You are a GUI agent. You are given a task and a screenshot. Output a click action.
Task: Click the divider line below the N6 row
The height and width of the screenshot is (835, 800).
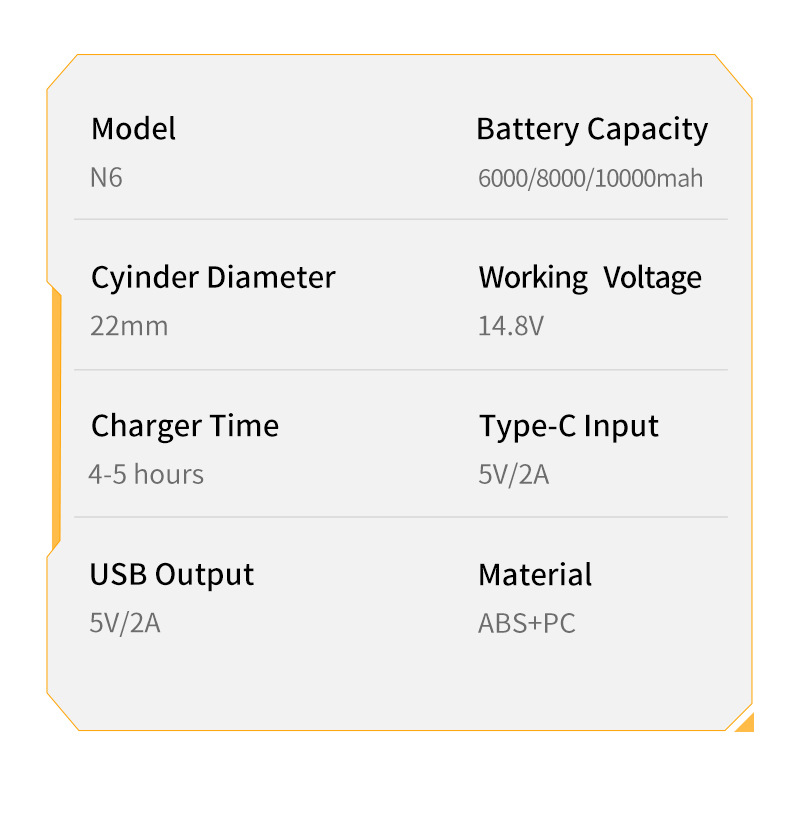(x=400, y=219)
